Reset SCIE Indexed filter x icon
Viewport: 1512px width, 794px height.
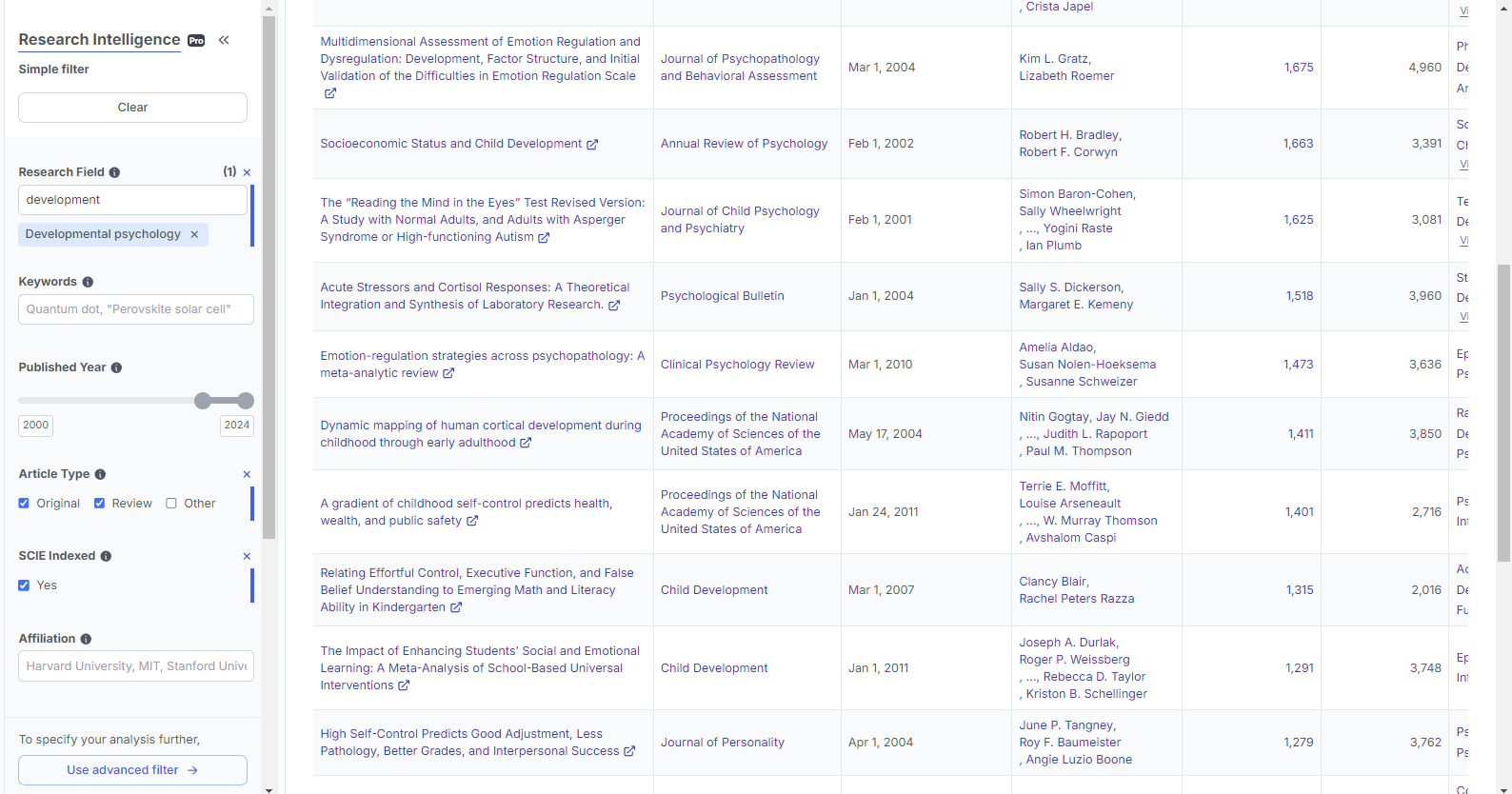click(247, 556)
